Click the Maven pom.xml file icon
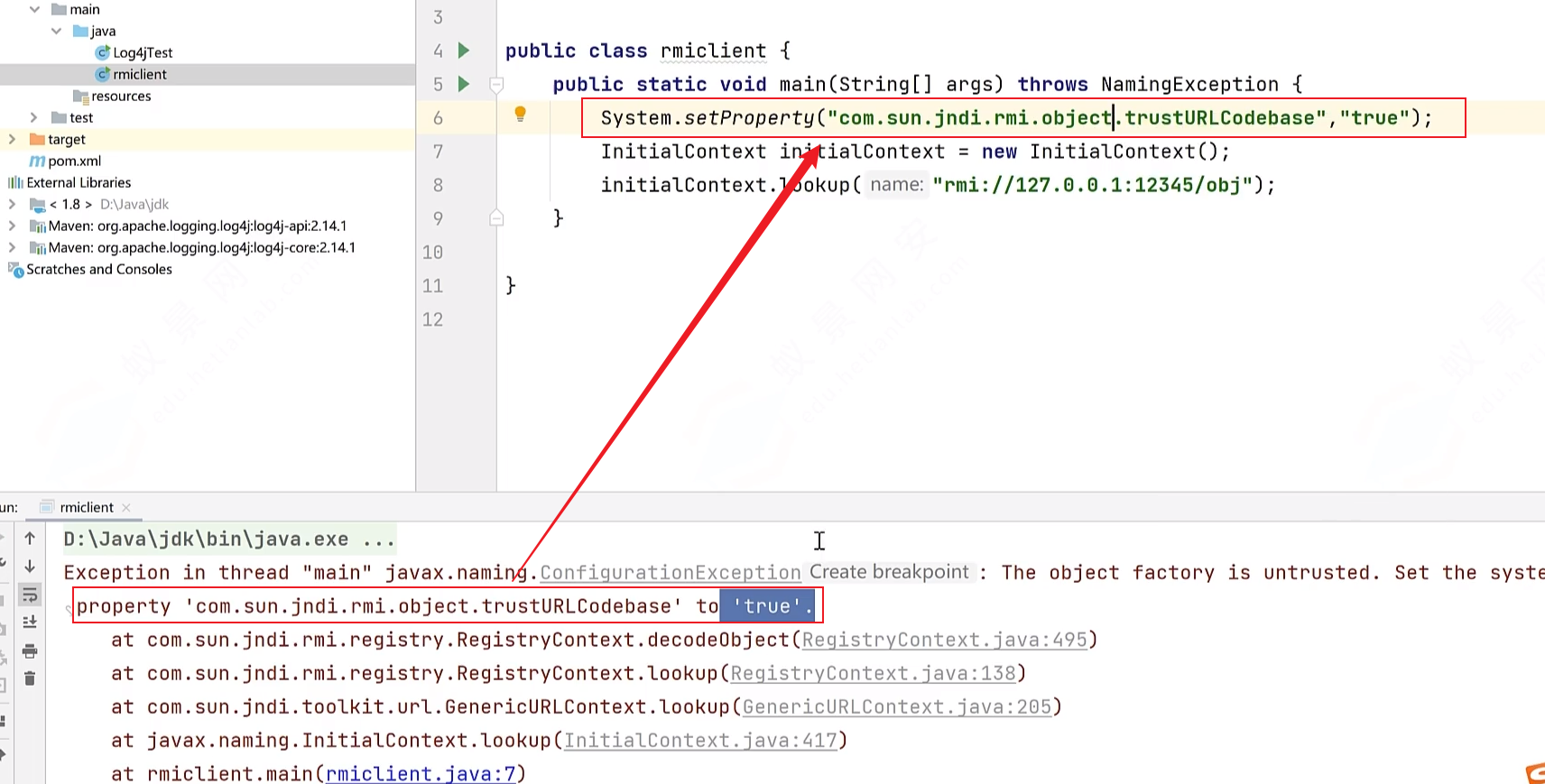This screenshot has height=784, width=1545. tap(37, 161)
